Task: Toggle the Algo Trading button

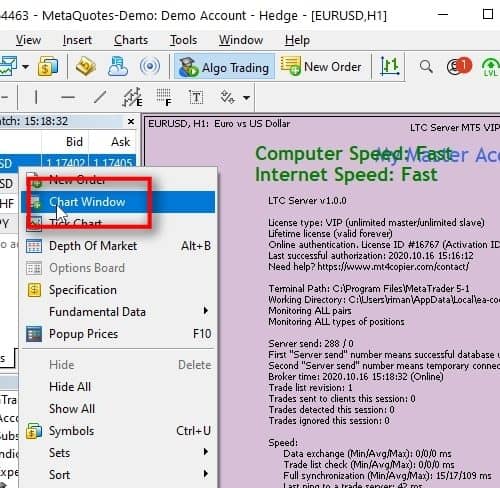Action: [224, 67]
